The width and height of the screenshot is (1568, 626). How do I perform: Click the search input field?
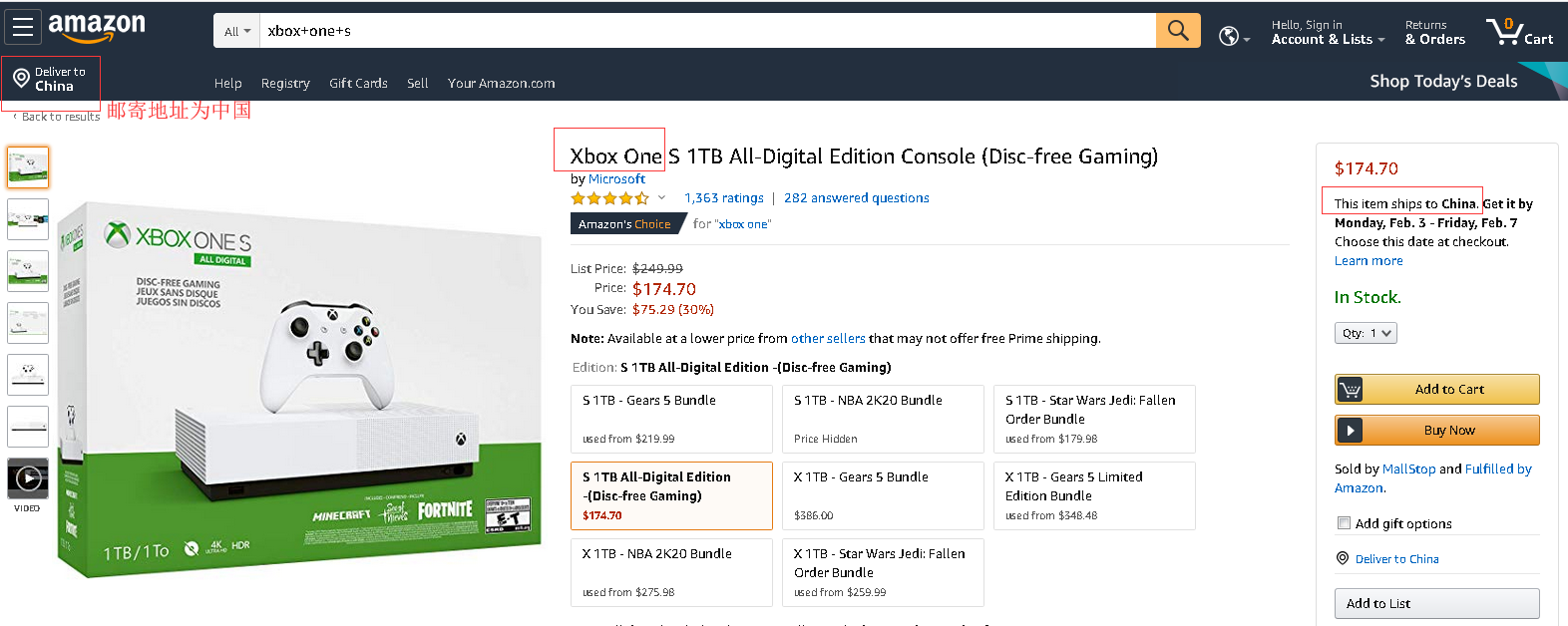pyautogui.click(x=706, y=31)
